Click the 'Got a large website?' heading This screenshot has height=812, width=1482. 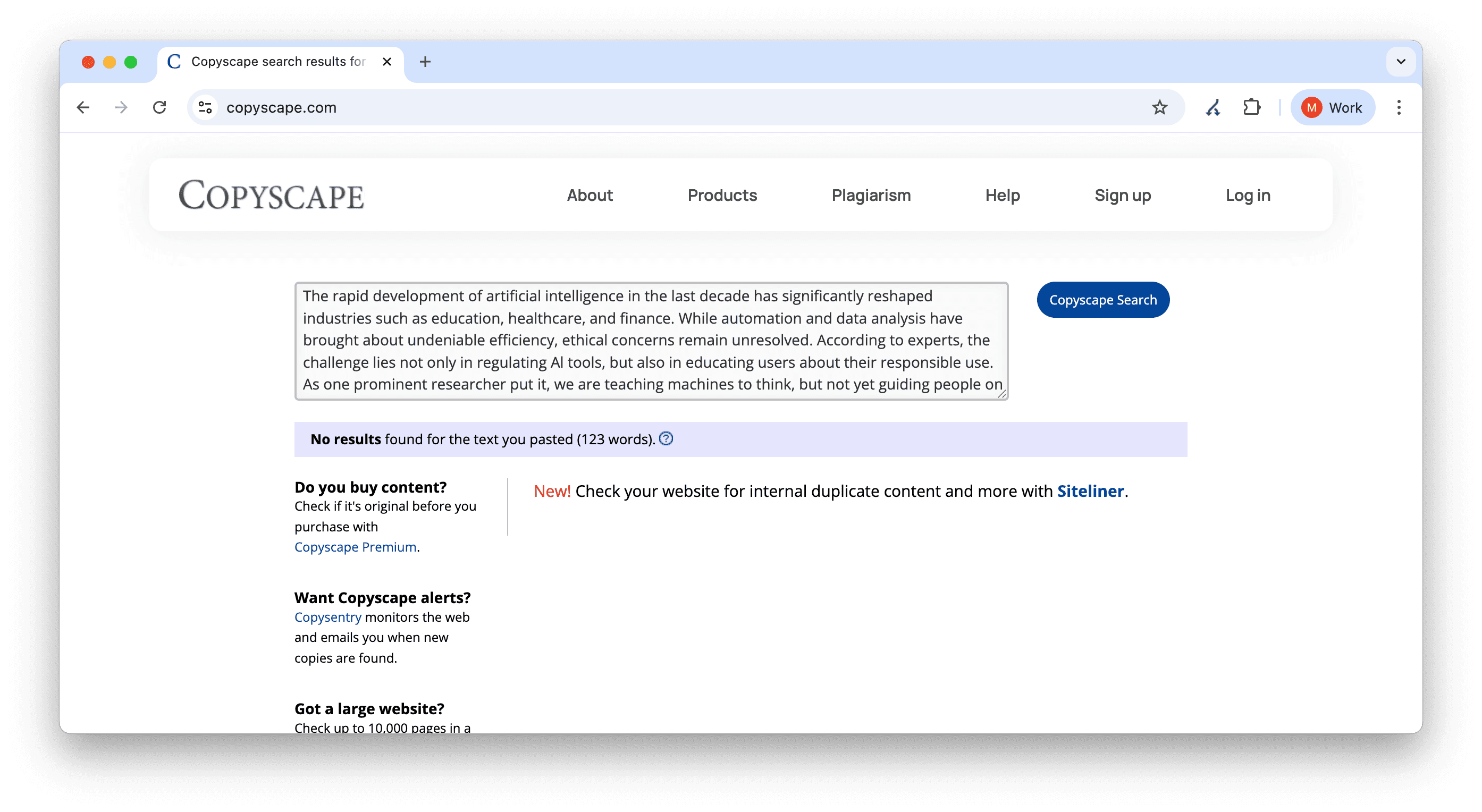pos(369,708)
